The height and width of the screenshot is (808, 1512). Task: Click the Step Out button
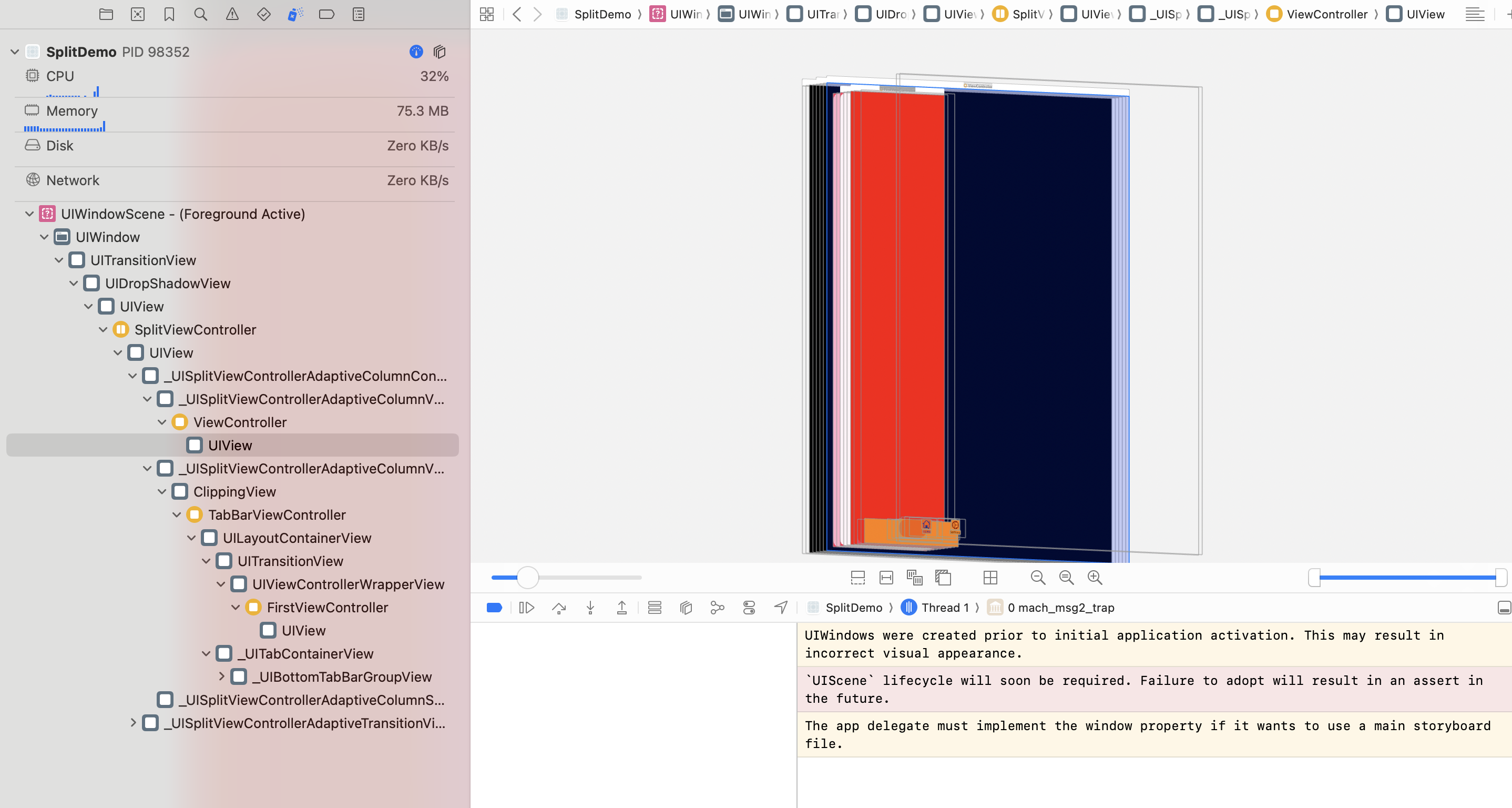click(621, 608)
